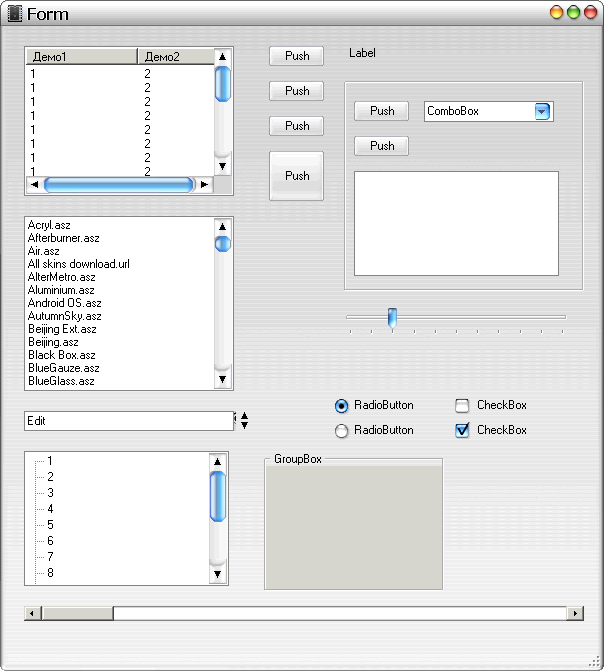Viewport: 604px width, 672px height.
Task: Enable the unchecked CheckBox
Action: tap(462, 406)
